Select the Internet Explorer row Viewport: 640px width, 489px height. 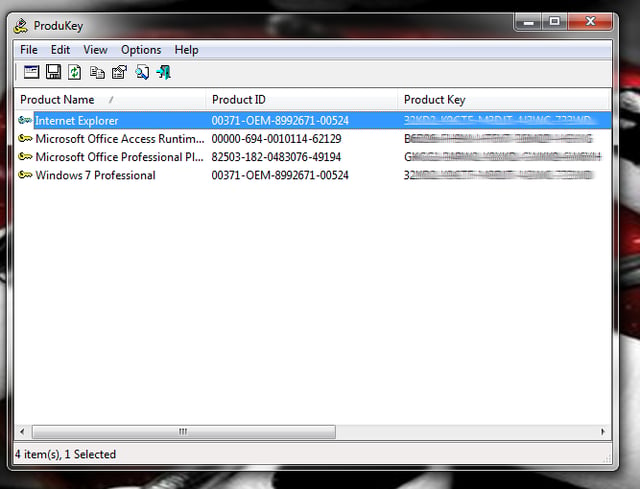click(313, 120)
